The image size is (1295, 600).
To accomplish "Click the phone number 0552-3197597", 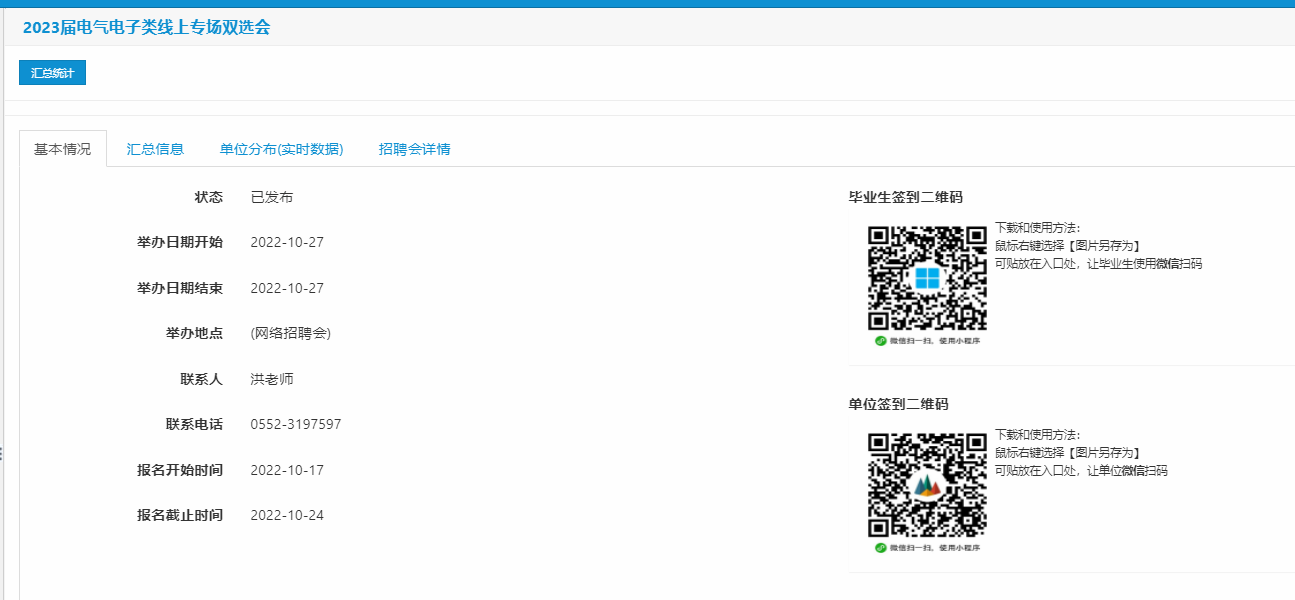I will coord(296,424).
